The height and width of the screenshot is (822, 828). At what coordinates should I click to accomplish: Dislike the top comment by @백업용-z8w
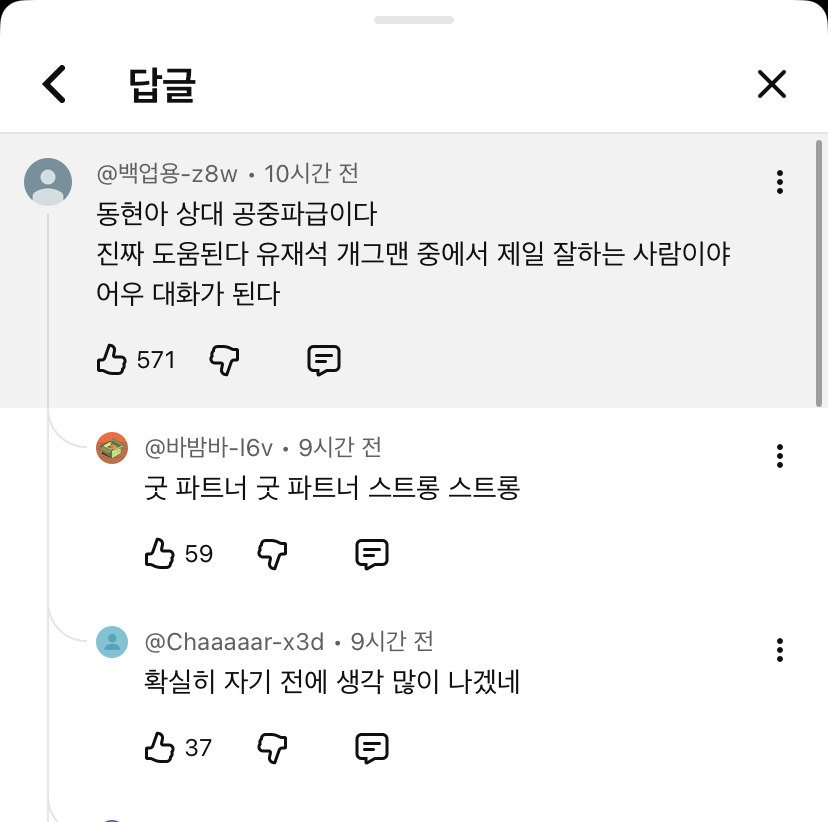click(x=224, y=360)
